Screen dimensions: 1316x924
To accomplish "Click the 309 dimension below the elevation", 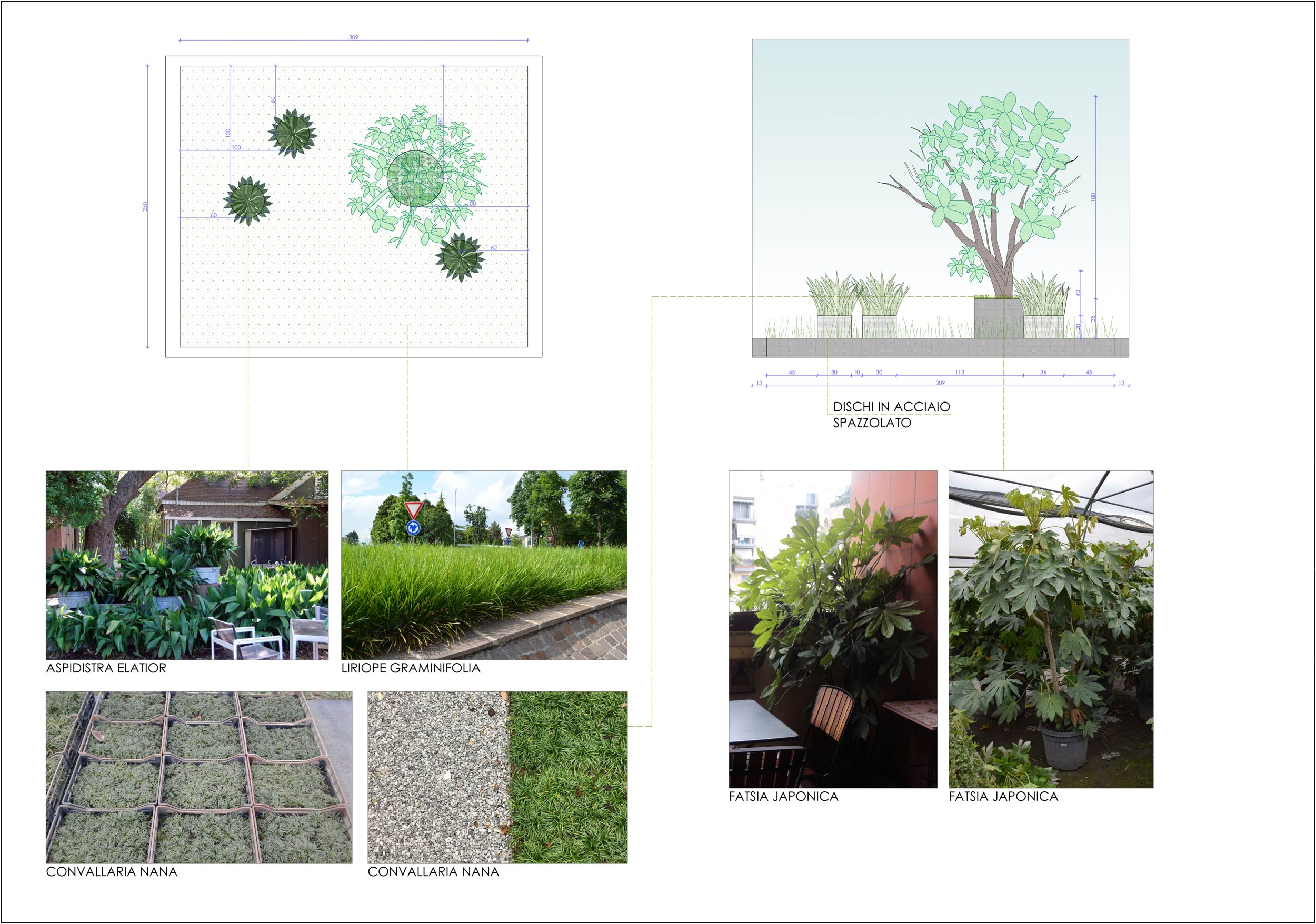I will (940, 383).
